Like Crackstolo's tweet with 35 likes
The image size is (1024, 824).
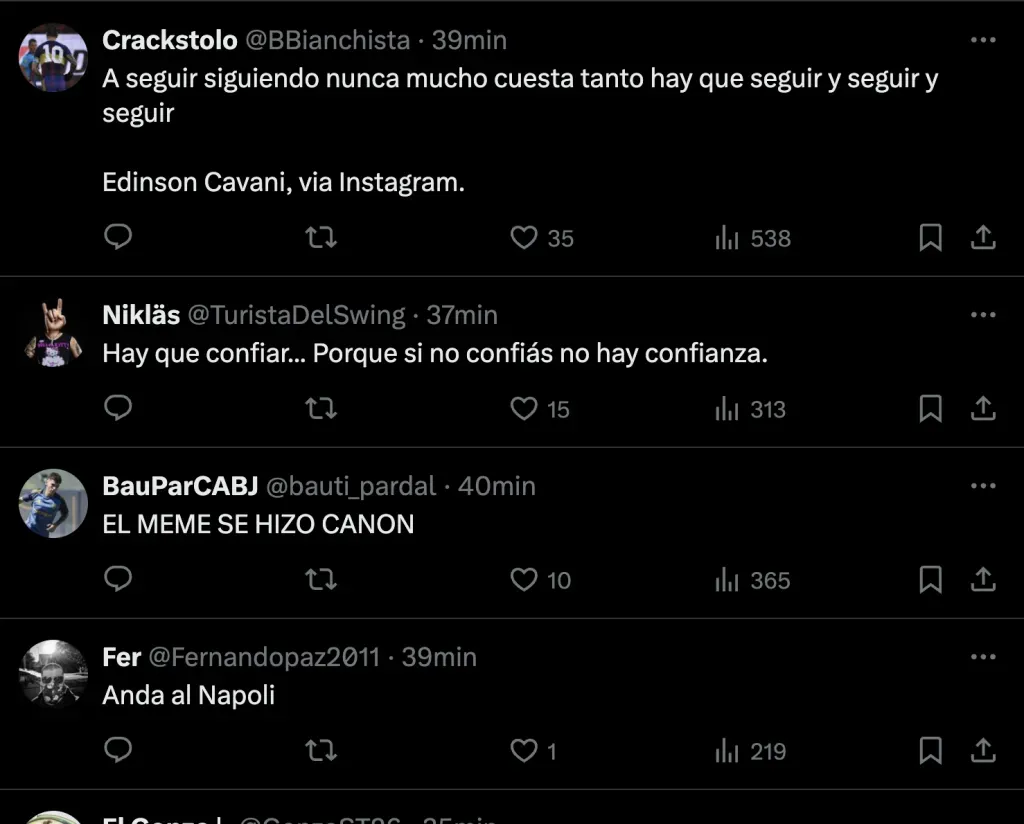tap(525, 238)
